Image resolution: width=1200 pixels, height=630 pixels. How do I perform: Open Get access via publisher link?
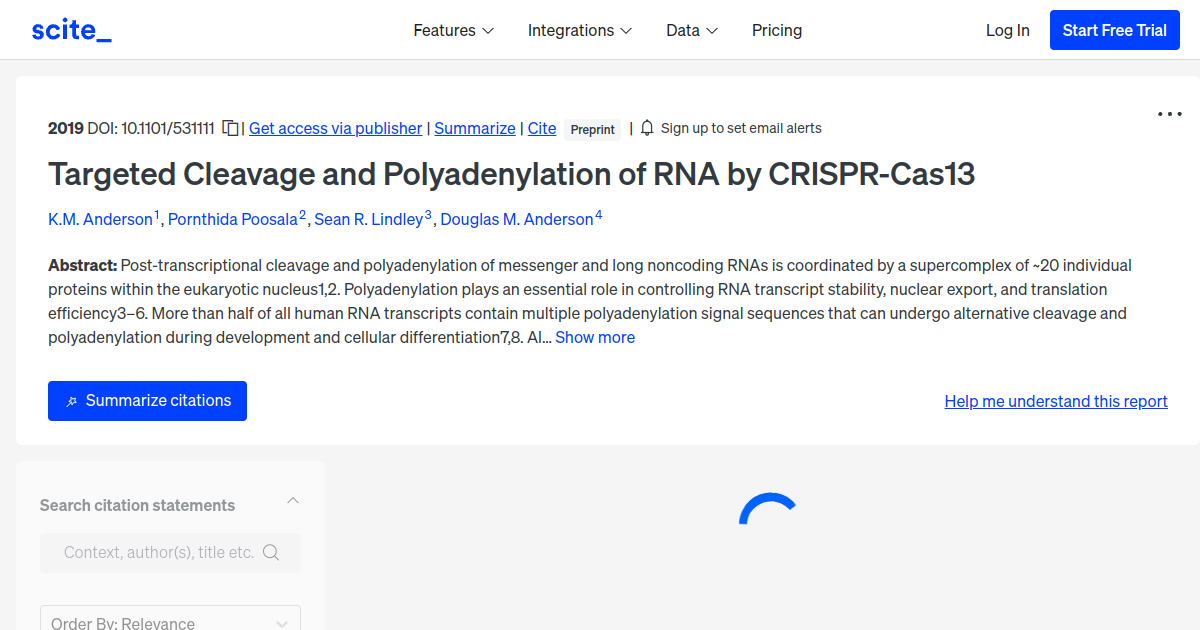pos(335,128)
